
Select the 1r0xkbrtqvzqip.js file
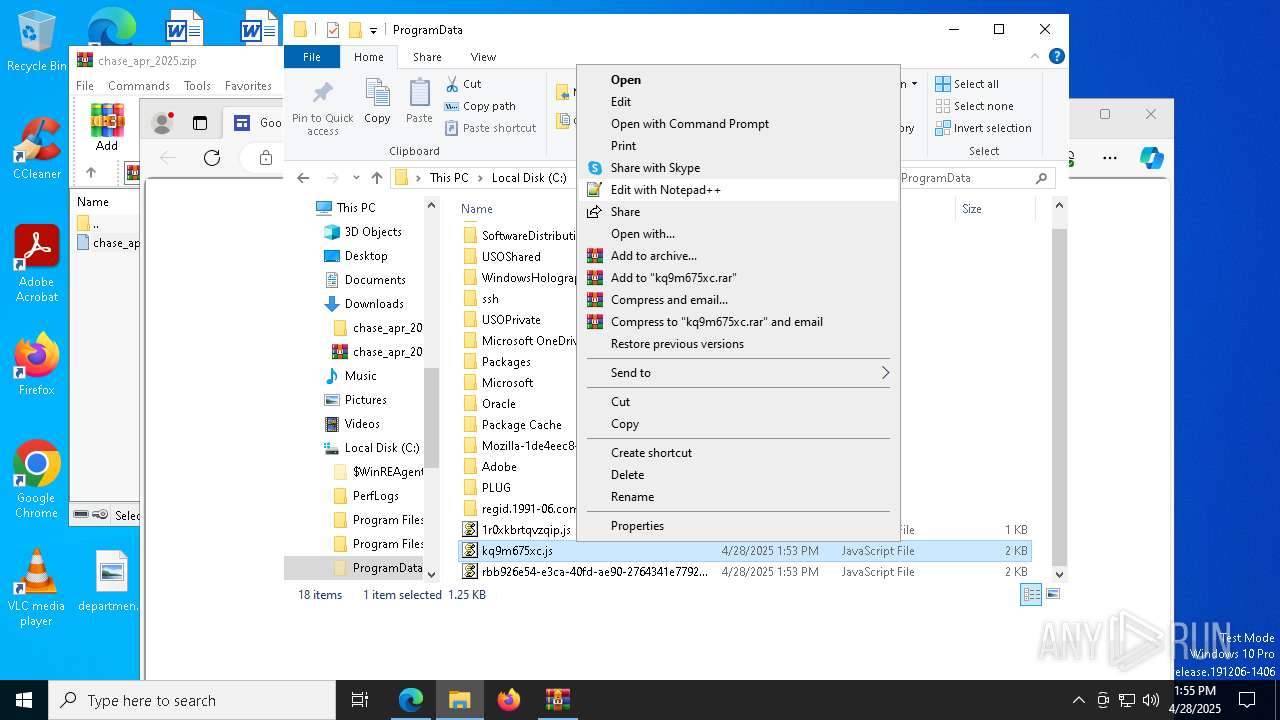coord(526,530)
